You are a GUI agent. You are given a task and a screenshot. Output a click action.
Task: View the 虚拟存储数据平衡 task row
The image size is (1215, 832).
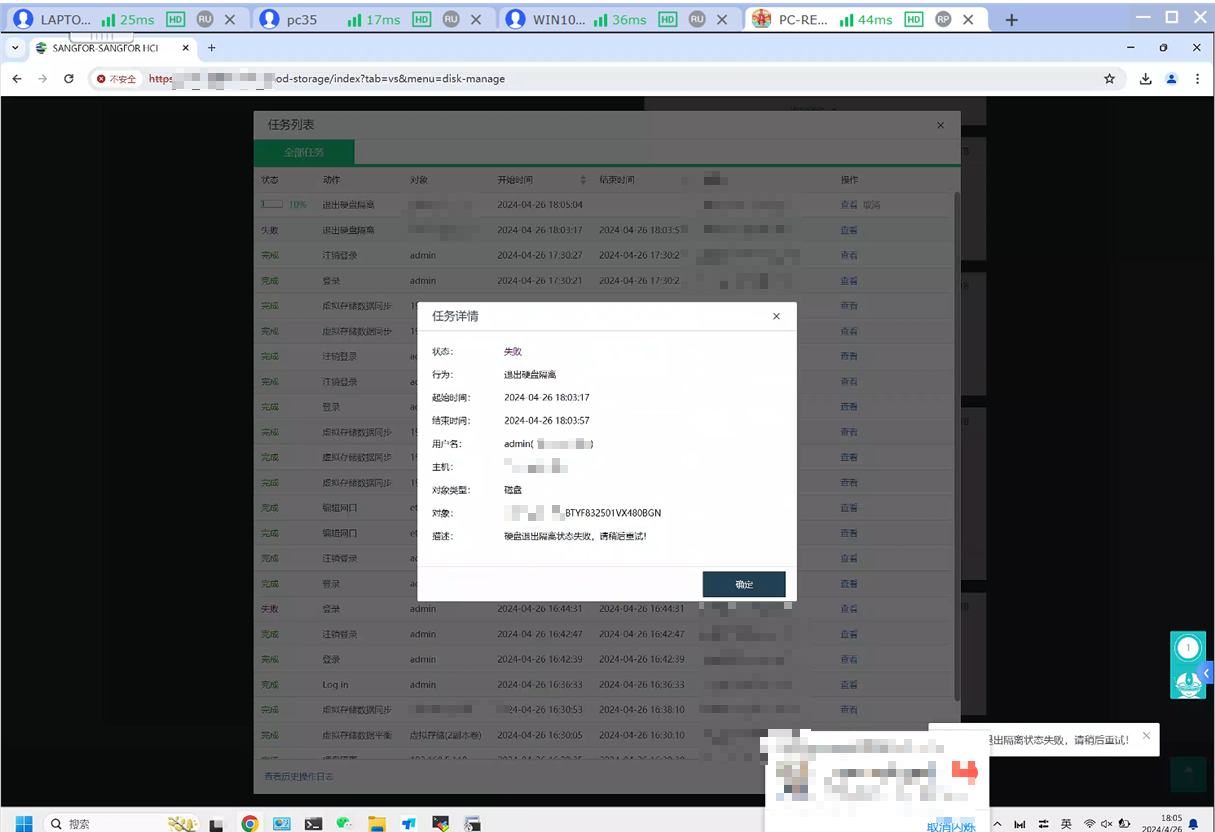coord(849,735)
